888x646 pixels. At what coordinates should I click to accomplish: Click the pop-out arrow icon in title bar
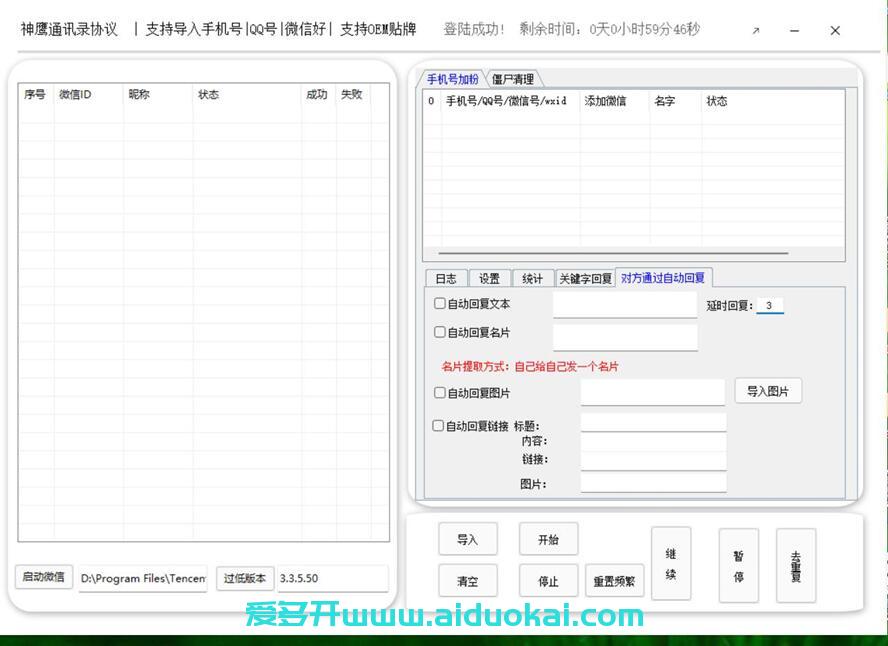755,31
